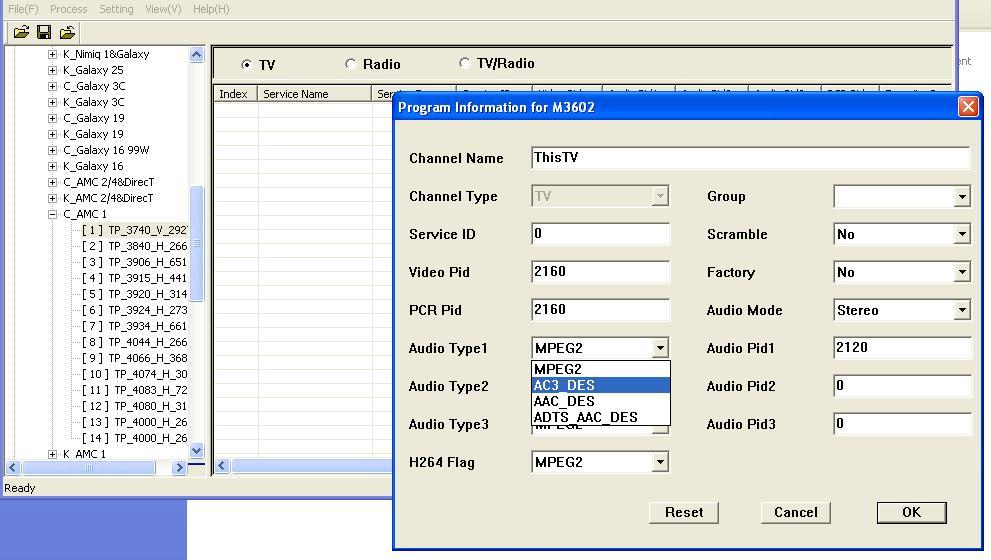Click the Video Pid input field
Screen dimensions: 991x560
600,272
